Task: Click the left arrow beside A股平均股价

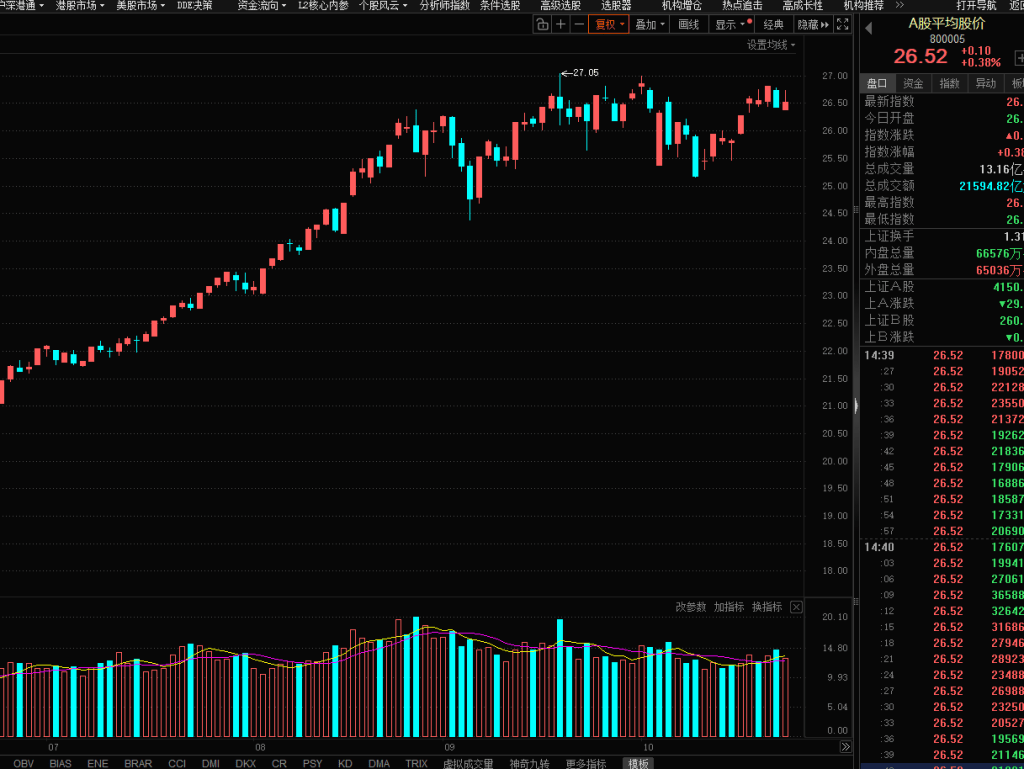Action: click(867, 25)
